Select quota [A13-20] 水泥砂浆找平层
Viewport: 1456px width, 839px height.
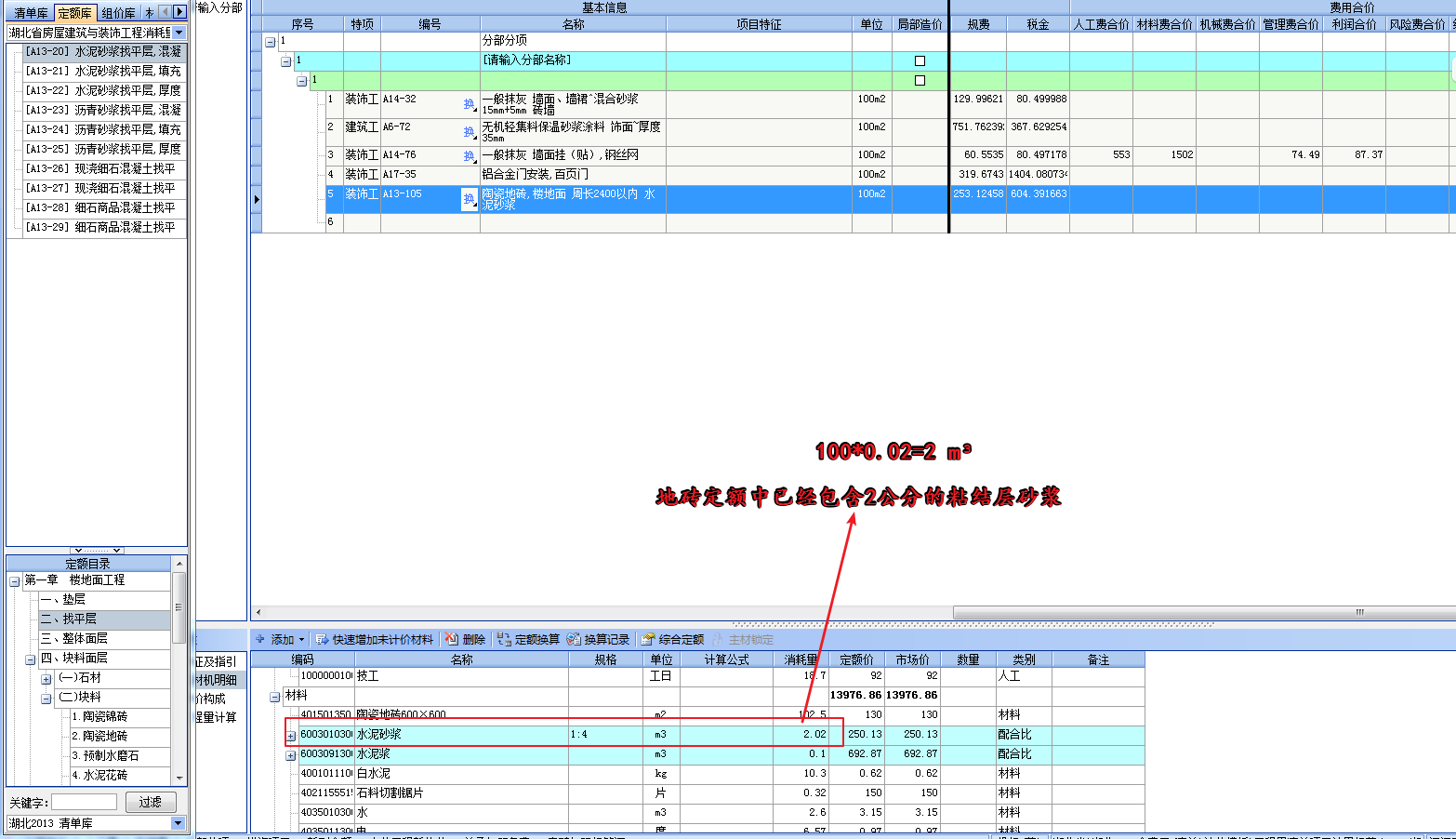(x=103, y=51)
